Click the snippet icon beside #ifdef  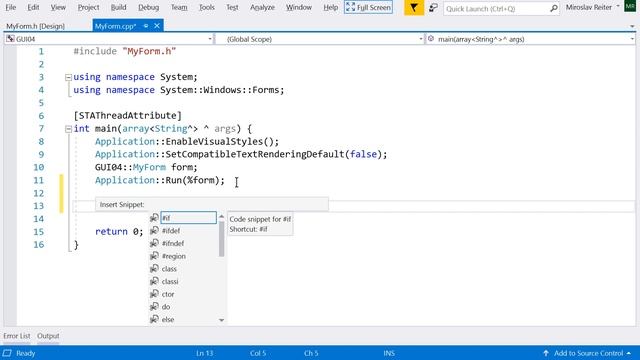[x=154, y=231]
